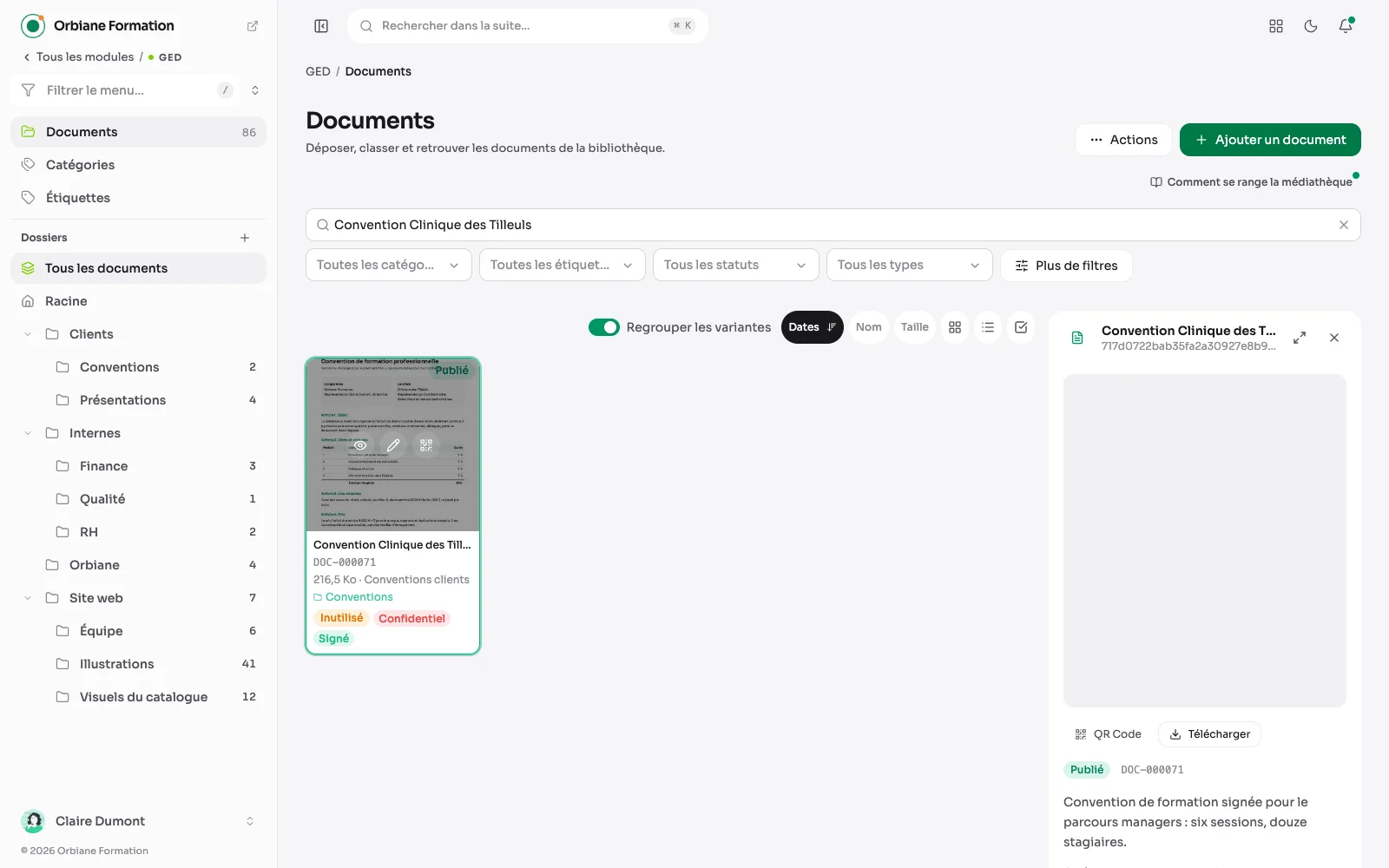
Task: Open Toutes les catégories dropdown
Action: click(389, 265)
